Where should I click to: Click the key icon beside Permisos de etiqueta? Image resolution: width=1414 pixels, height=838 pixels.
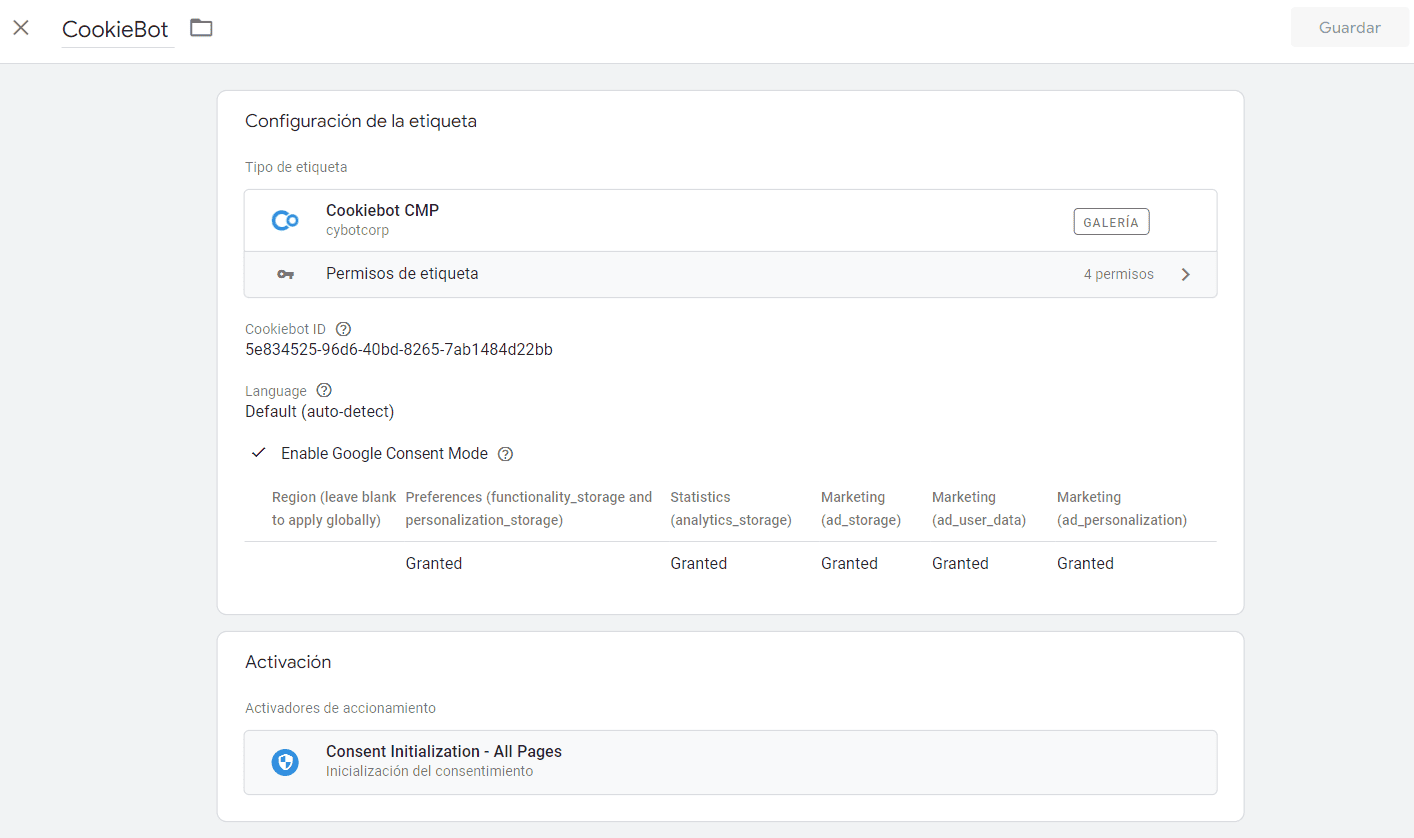point(285,274)
